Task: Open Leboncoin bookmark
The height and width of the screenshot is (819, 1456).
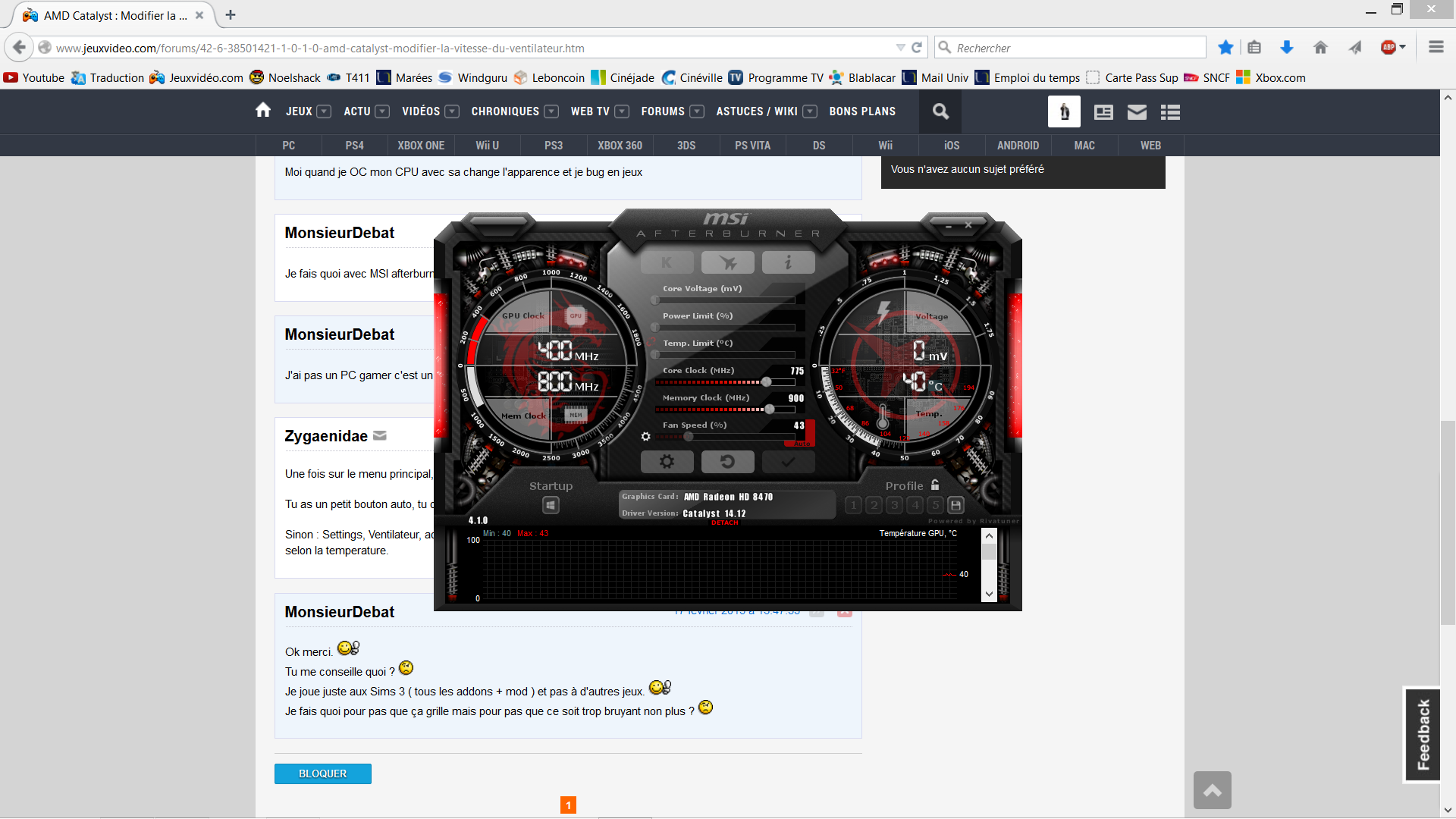Action: pos(549,77)
